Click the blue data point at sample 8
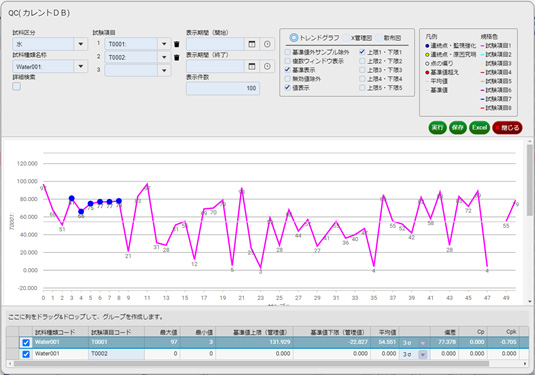 pos(119,201)
